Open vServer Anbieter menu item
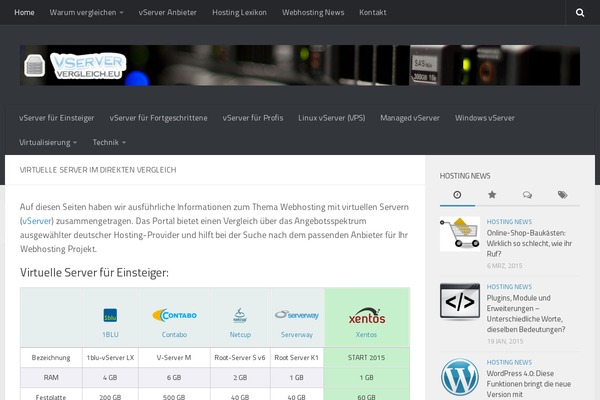The image size is (600, 400). pyautogui.click(x=168, y=13)
